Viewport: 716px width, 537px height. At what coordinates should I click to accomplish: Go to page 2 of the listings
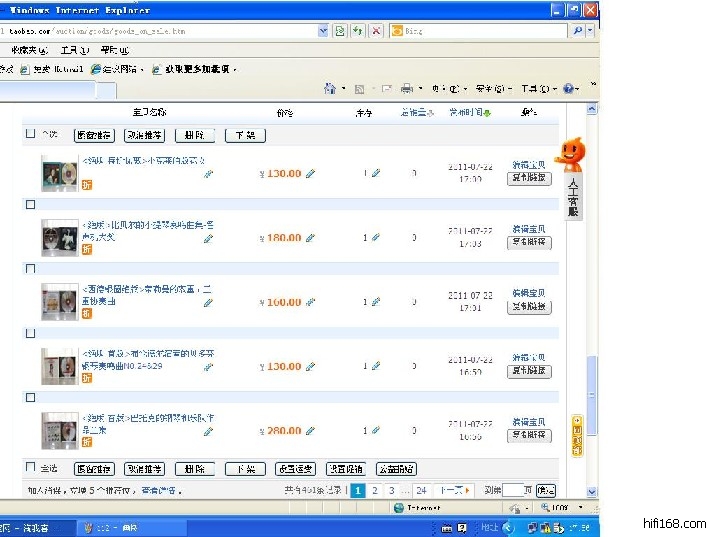pyautogui.click(x=374, y=490)
